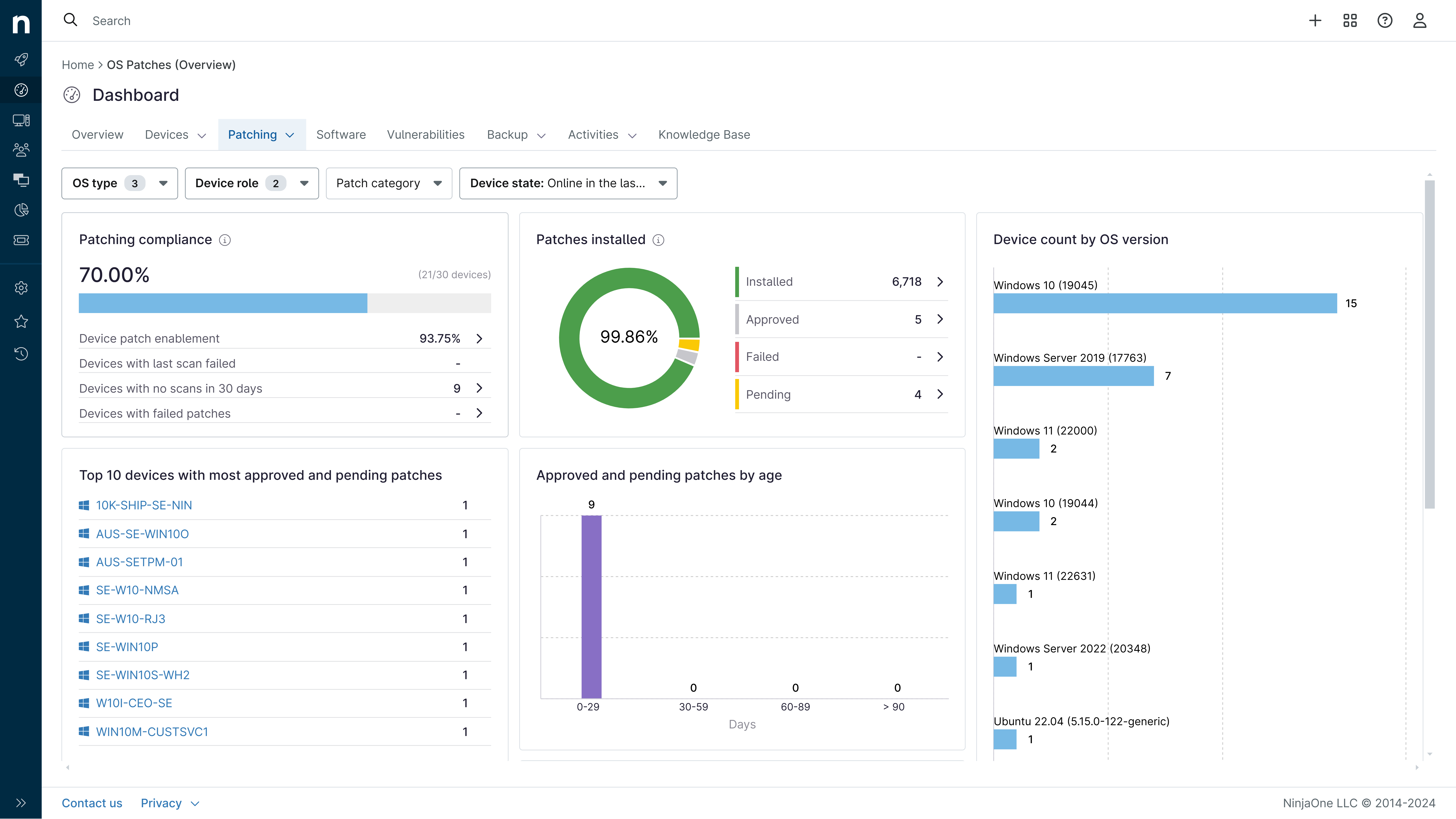
Task: Expand the OS type filter dropdown
Action: coord(119,183)
